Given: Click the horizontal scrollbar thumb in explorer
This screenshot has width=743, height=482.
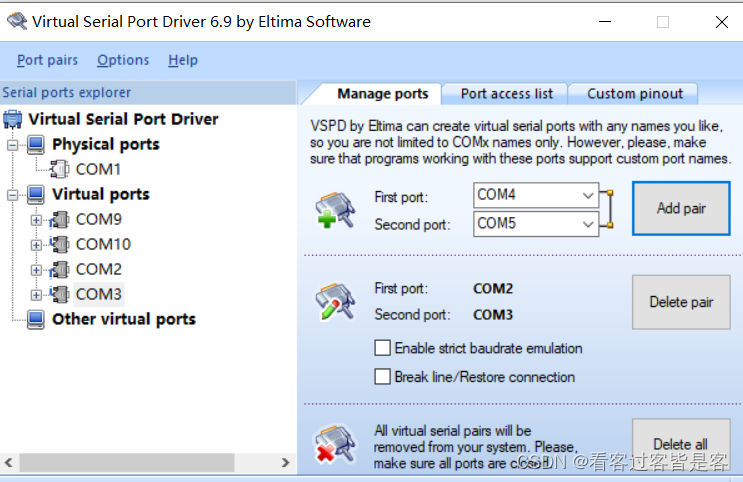Looking at the screenshot, I should coord(127,462).
